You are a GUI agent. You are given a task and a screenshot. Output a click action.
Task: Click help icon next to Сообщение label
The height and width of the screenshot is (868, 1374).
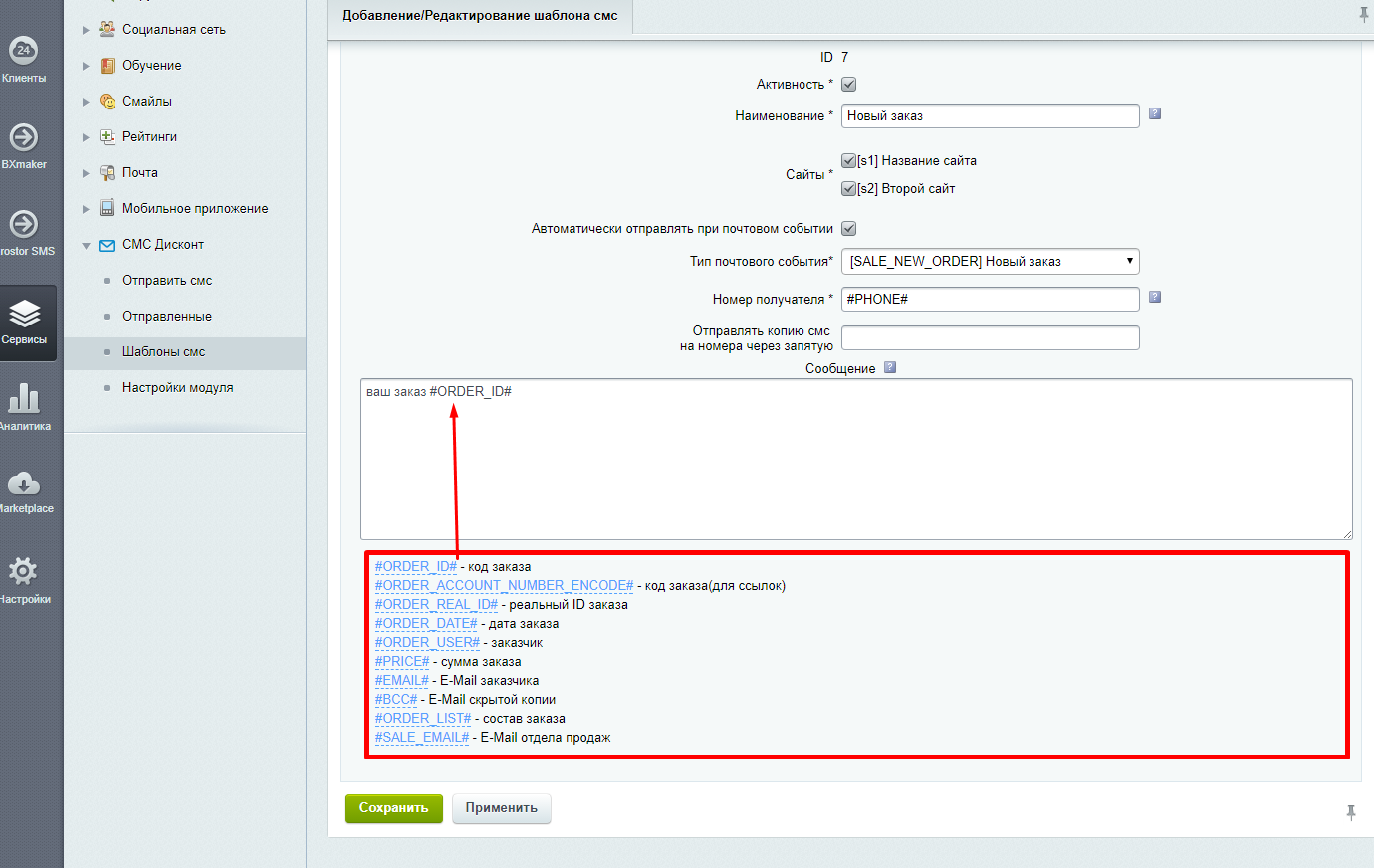[890, 367]
